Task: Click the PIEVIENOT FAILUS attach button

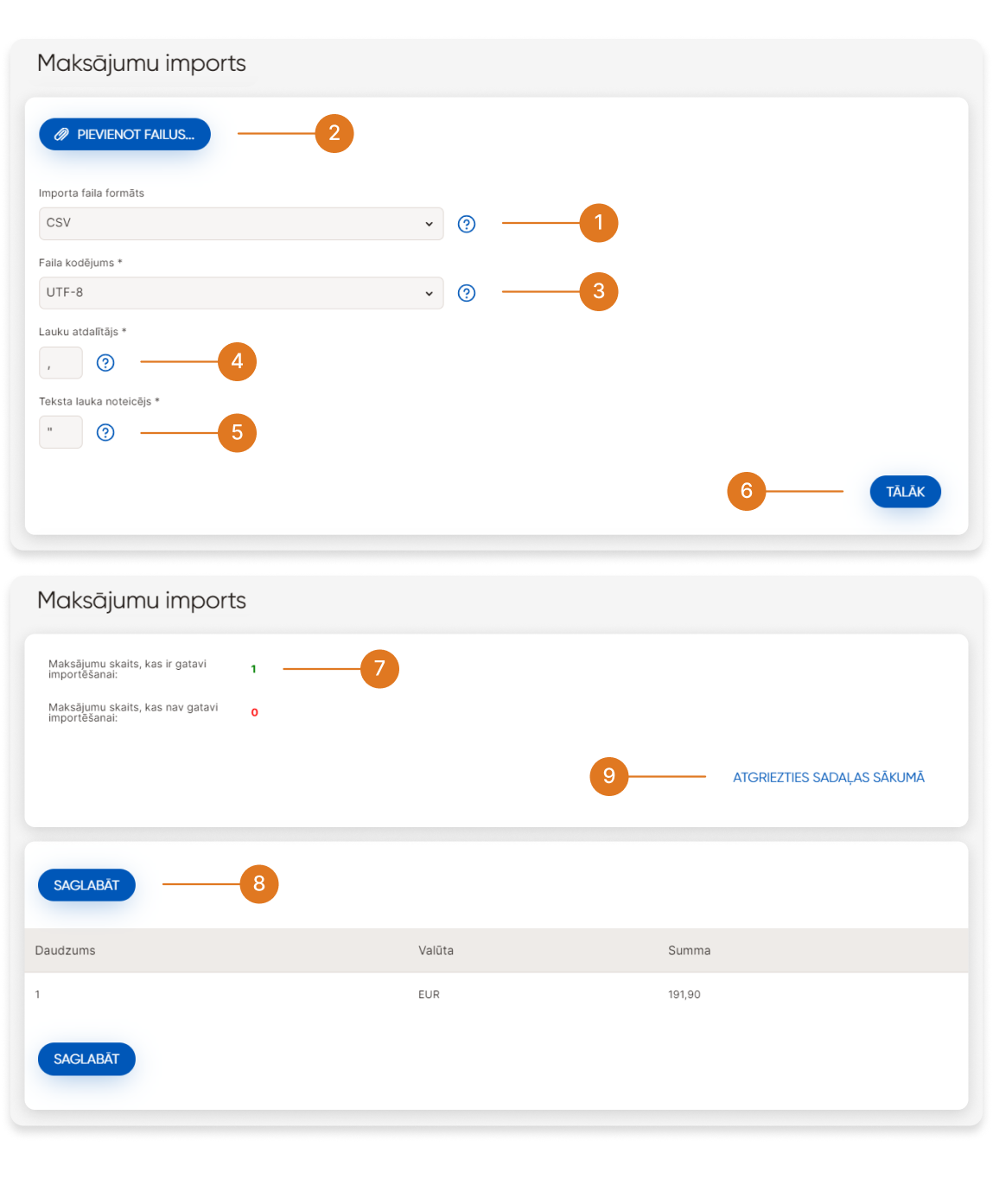Action: (x=124, y=134)
